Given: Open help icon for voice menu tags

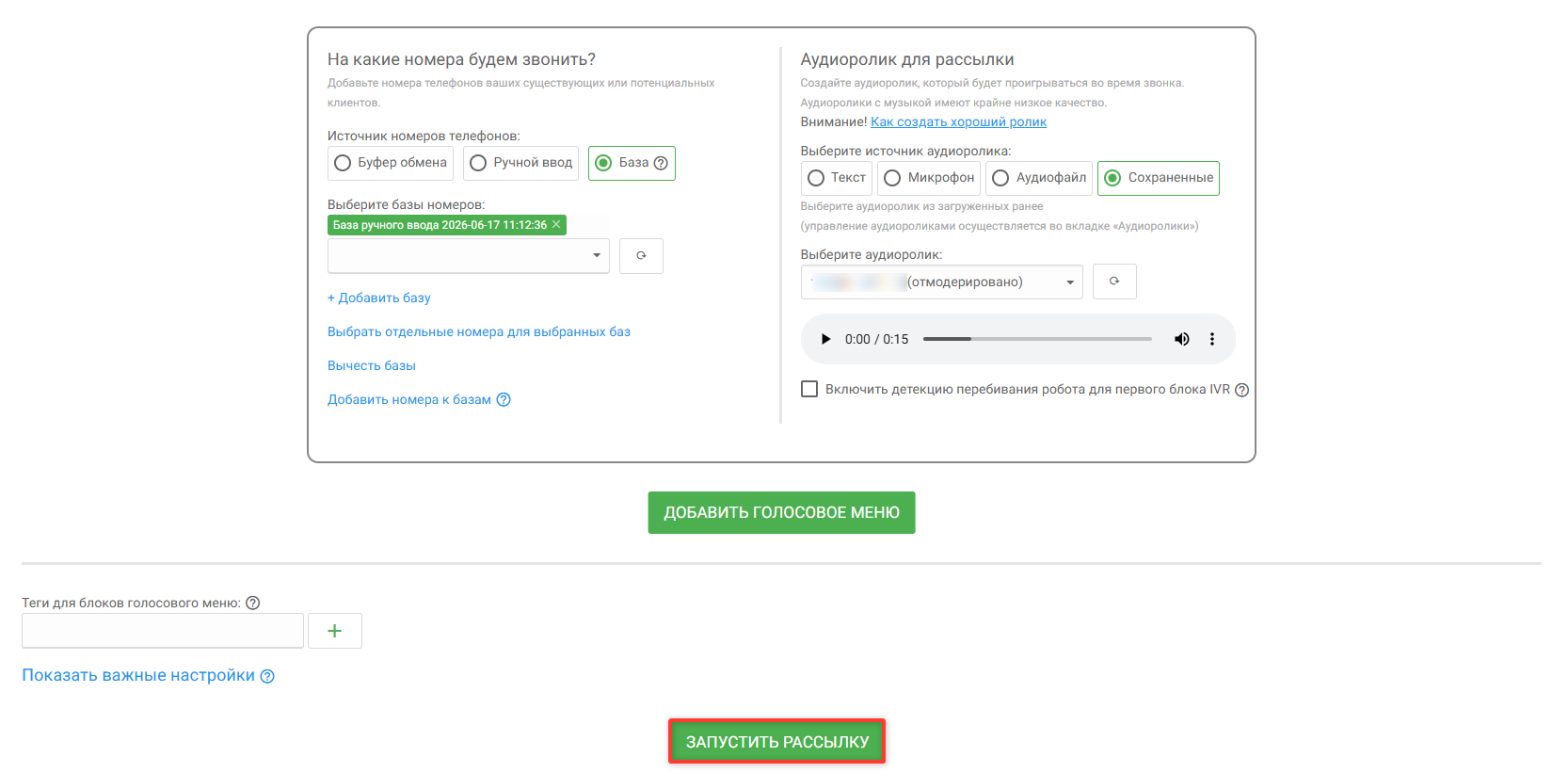Looking at the screenshot, I should [x=252, y=603].
